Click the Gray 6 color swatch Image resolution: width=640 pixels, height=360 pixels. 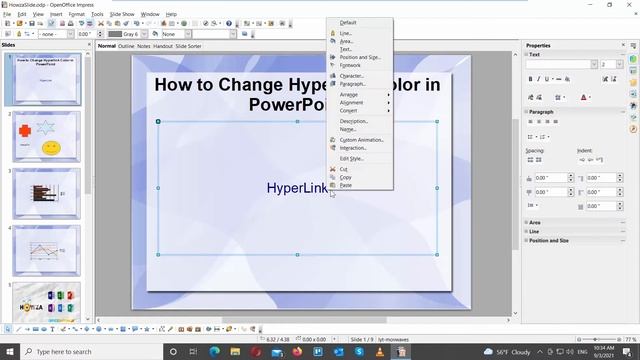[x=115, y=34]
